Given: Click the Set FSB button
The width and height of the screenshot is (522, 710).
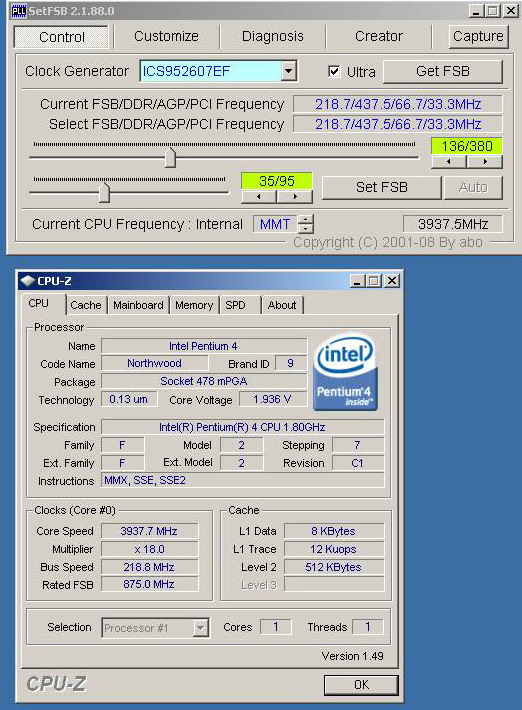Looking at the screenshot, I should pyautogui.click(x=381, y=187).
